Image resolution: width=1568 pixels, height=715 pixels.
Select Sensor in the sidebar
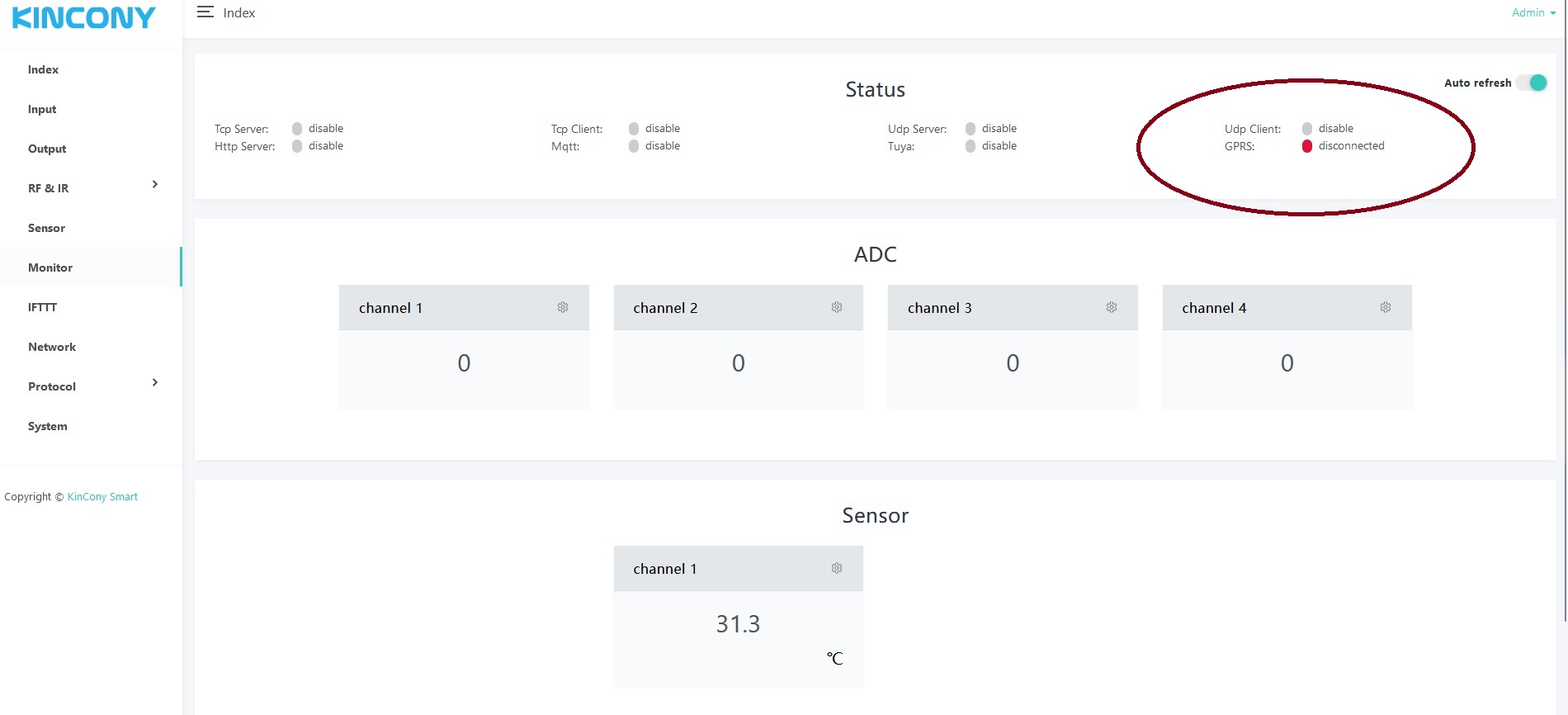click(x=46, y=228)
